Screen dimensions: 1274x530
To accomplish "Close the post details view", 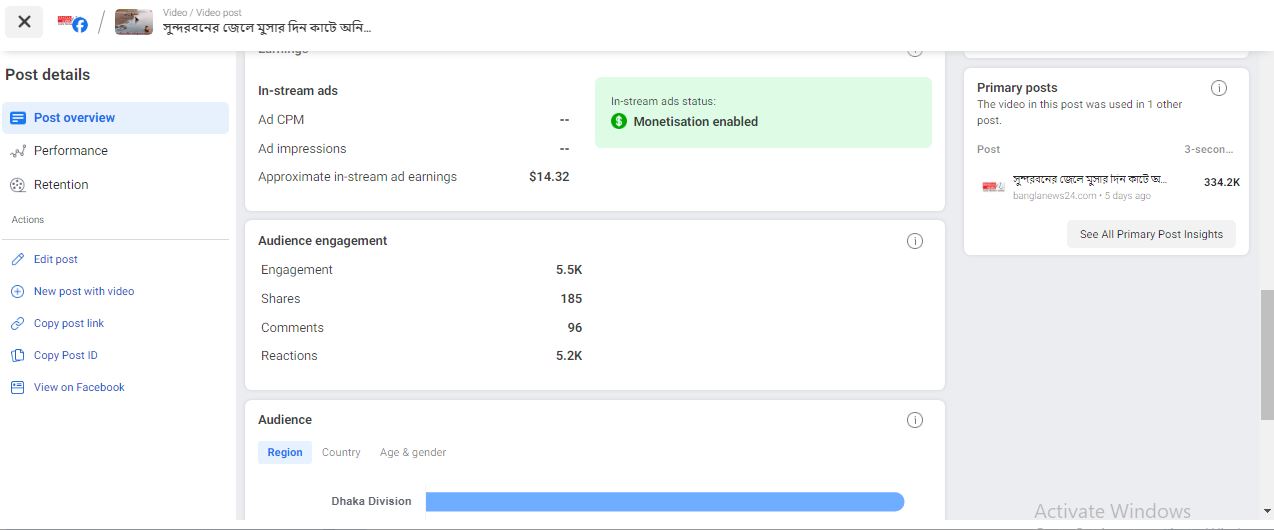I will point(24,22).
